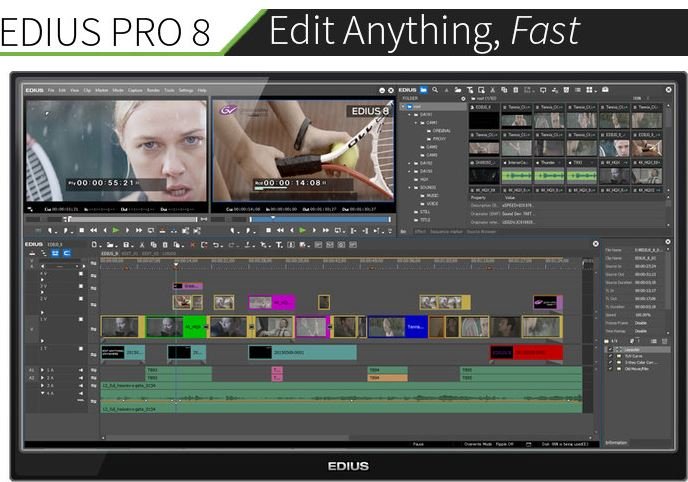
Task: Switch to the Sequence marker tab
Action: [x=446, y=232]
